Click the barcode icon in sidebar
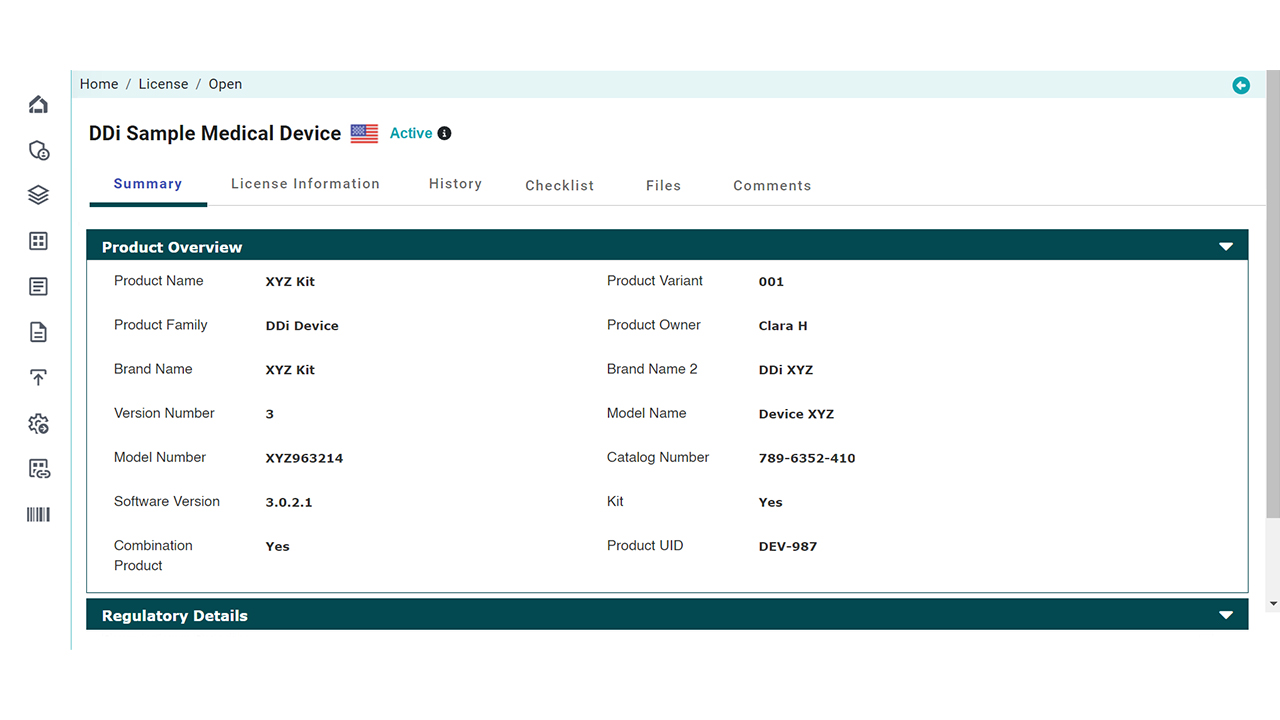Image resolution: width=1280 pixels, height=720 pixels. 38,515
